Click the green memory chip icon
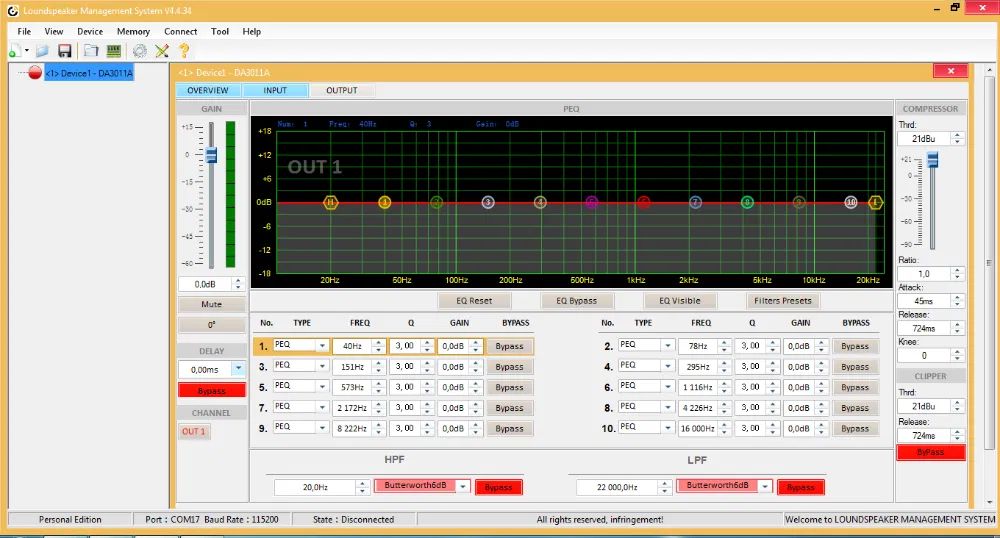 coord(114,51)
